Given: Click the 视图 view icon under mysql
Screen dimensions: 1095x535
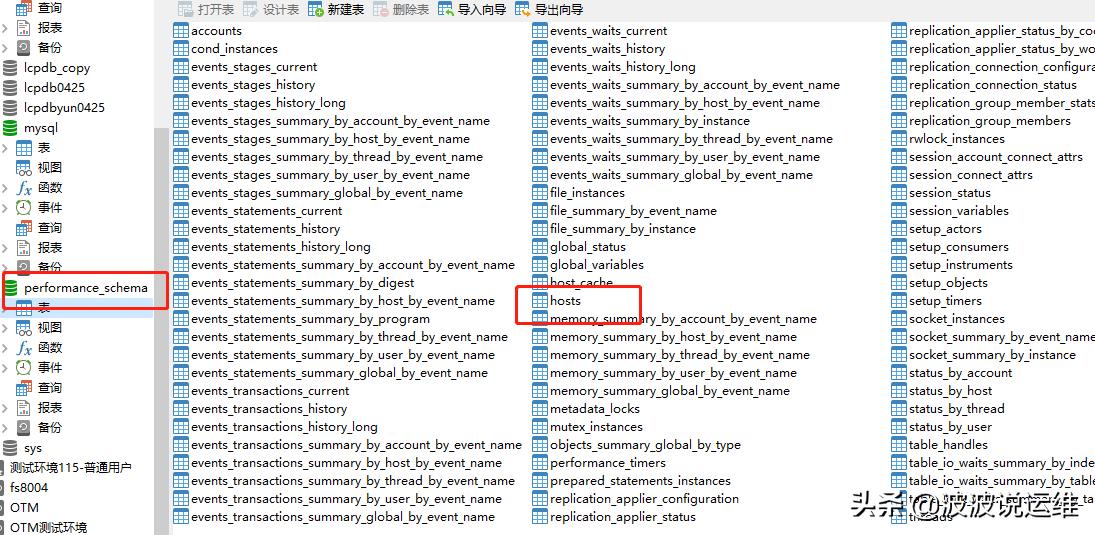Looking at the screenshot, I should (24, 168).
